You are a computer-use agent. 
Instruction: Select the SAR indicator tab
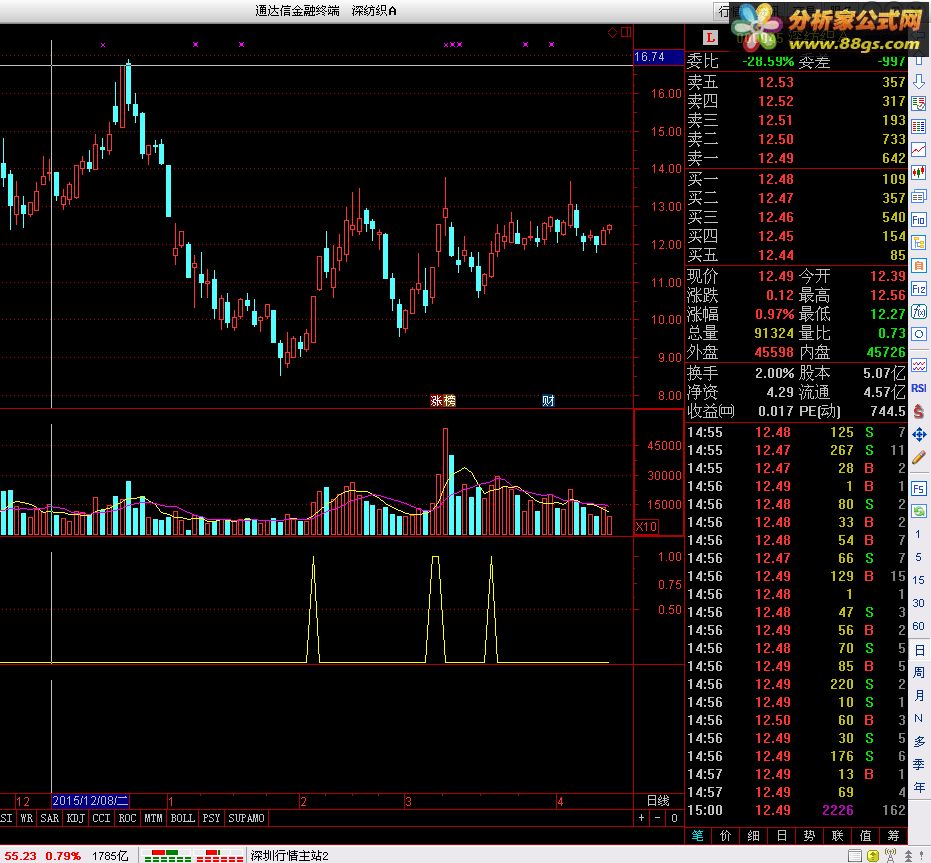(x=49, y=818)
